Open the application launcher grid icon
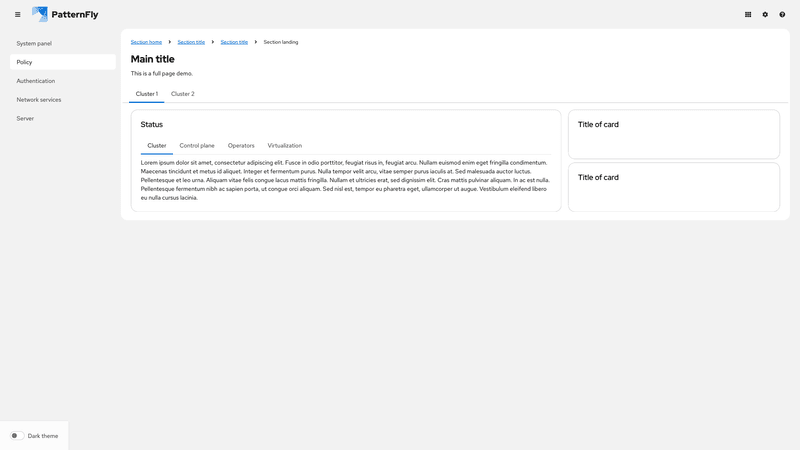 click(748, 14)
